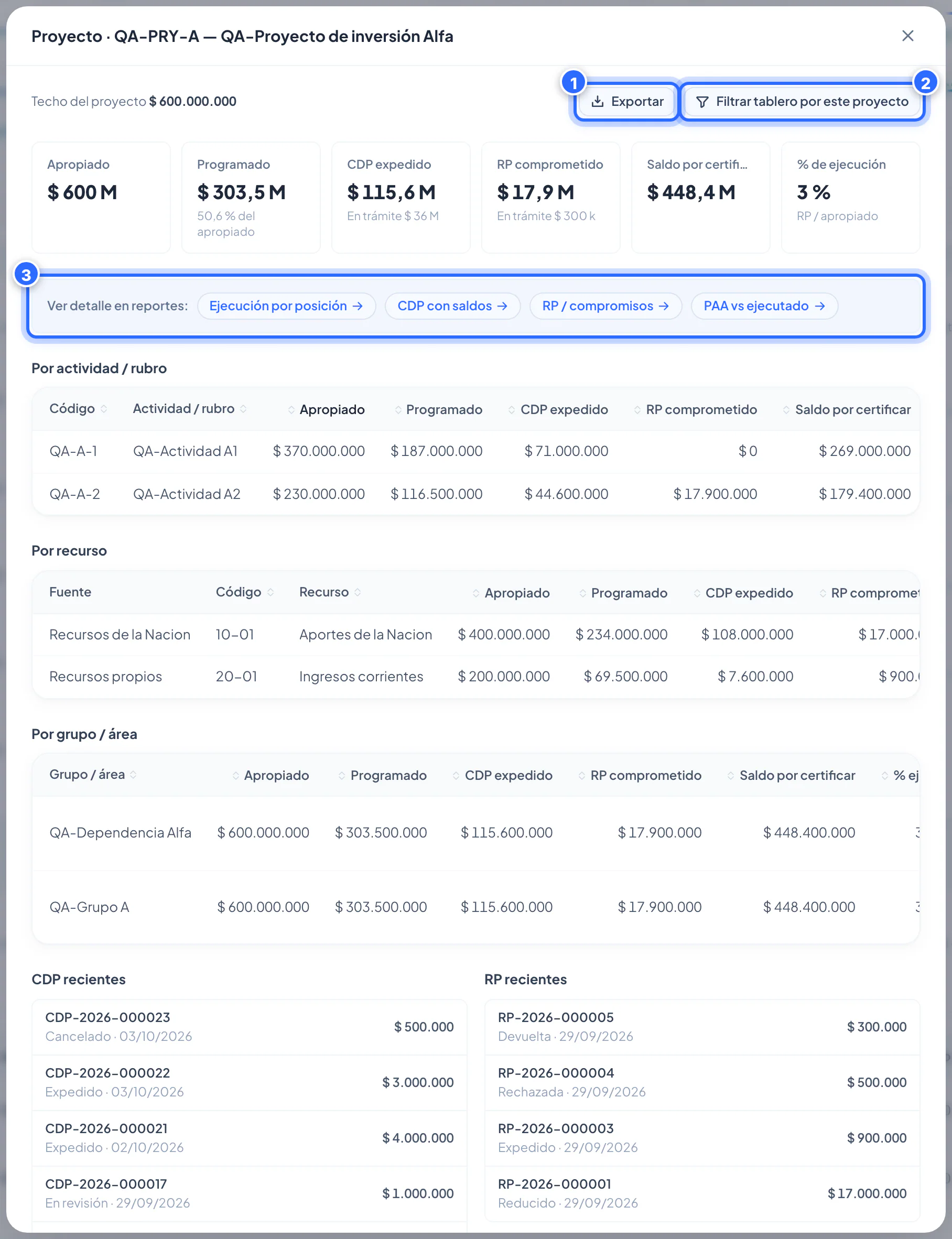This screenshot has height=1239, width=952.
Task: Click the Recursos de la Nacion row
Action: (475, 635)
